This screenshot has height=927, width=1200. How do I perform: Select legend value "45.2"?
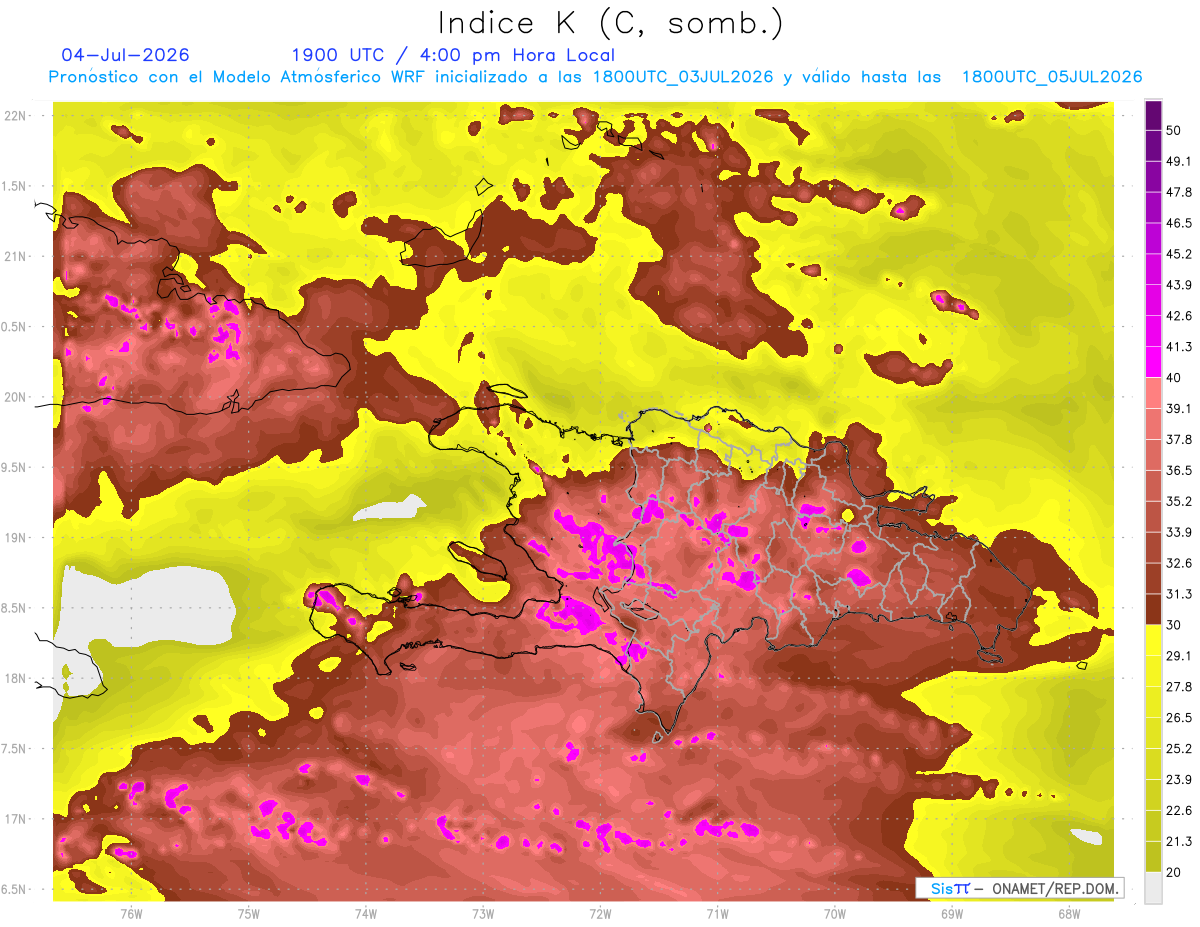click(1178, 254)
